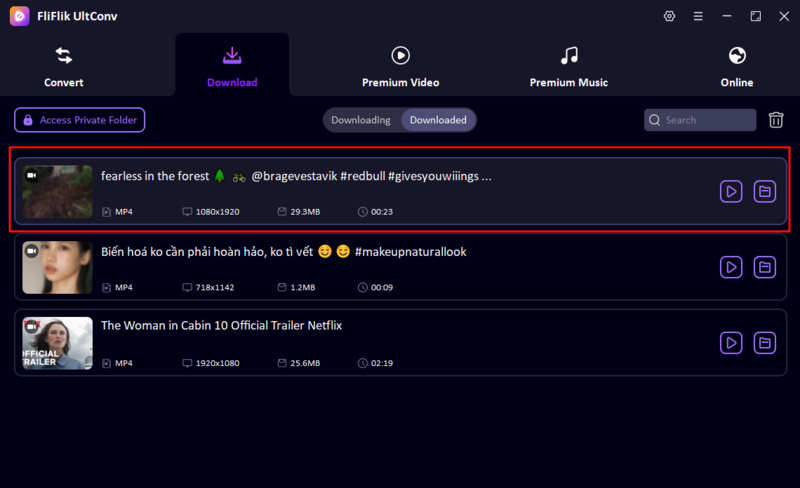Open the Online tab
Screen dimensions: 800x488
pyautogui.click(x=737, y=67)
